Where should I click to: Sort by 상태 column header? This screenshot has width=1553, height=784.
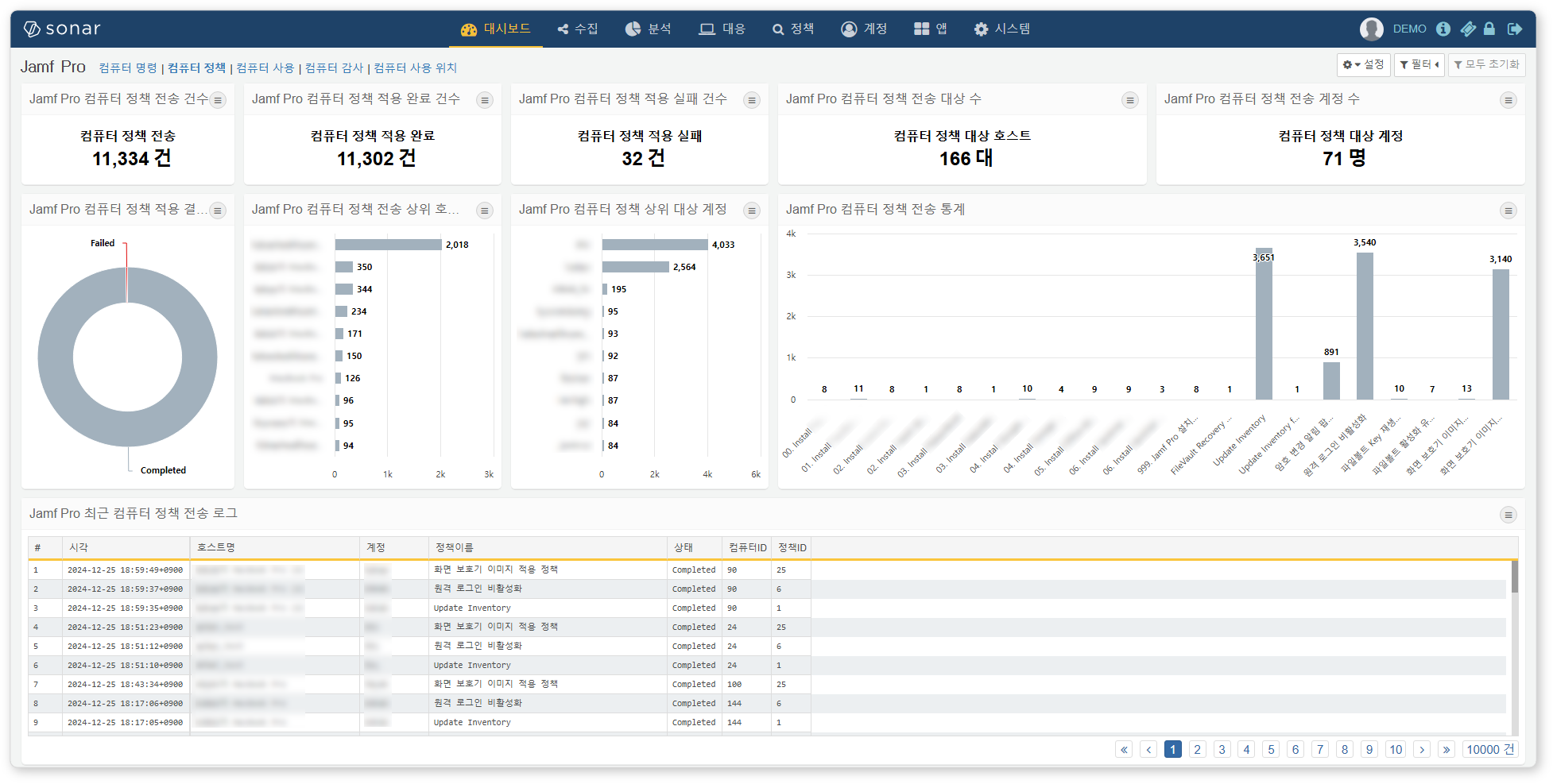(695, 548)
